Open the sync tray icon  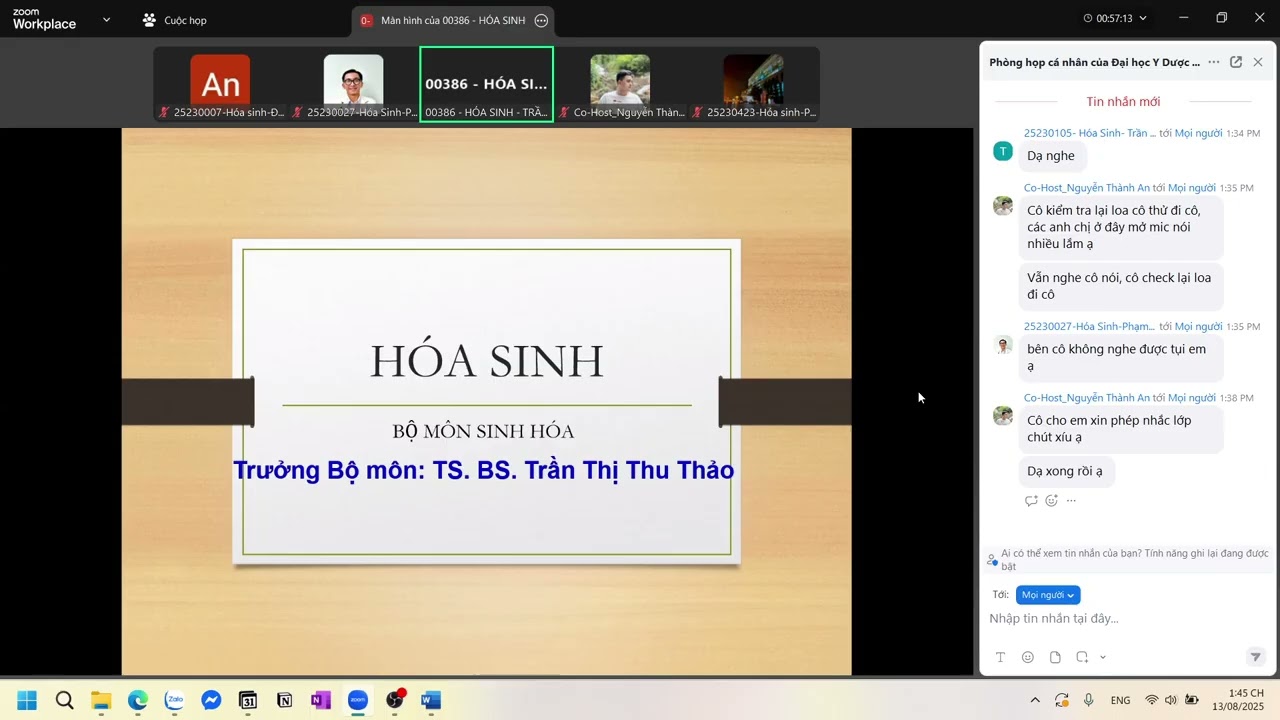tap(1062, 700)
